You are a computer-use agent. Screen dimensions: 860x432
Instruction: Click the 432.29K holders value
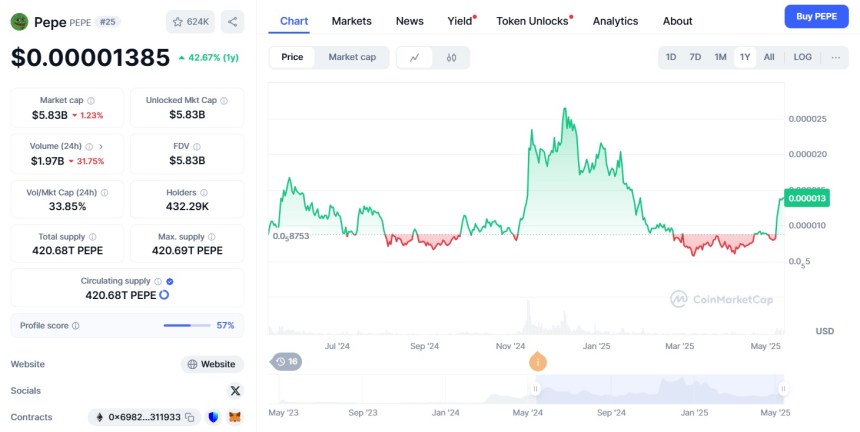pos(187,207)
